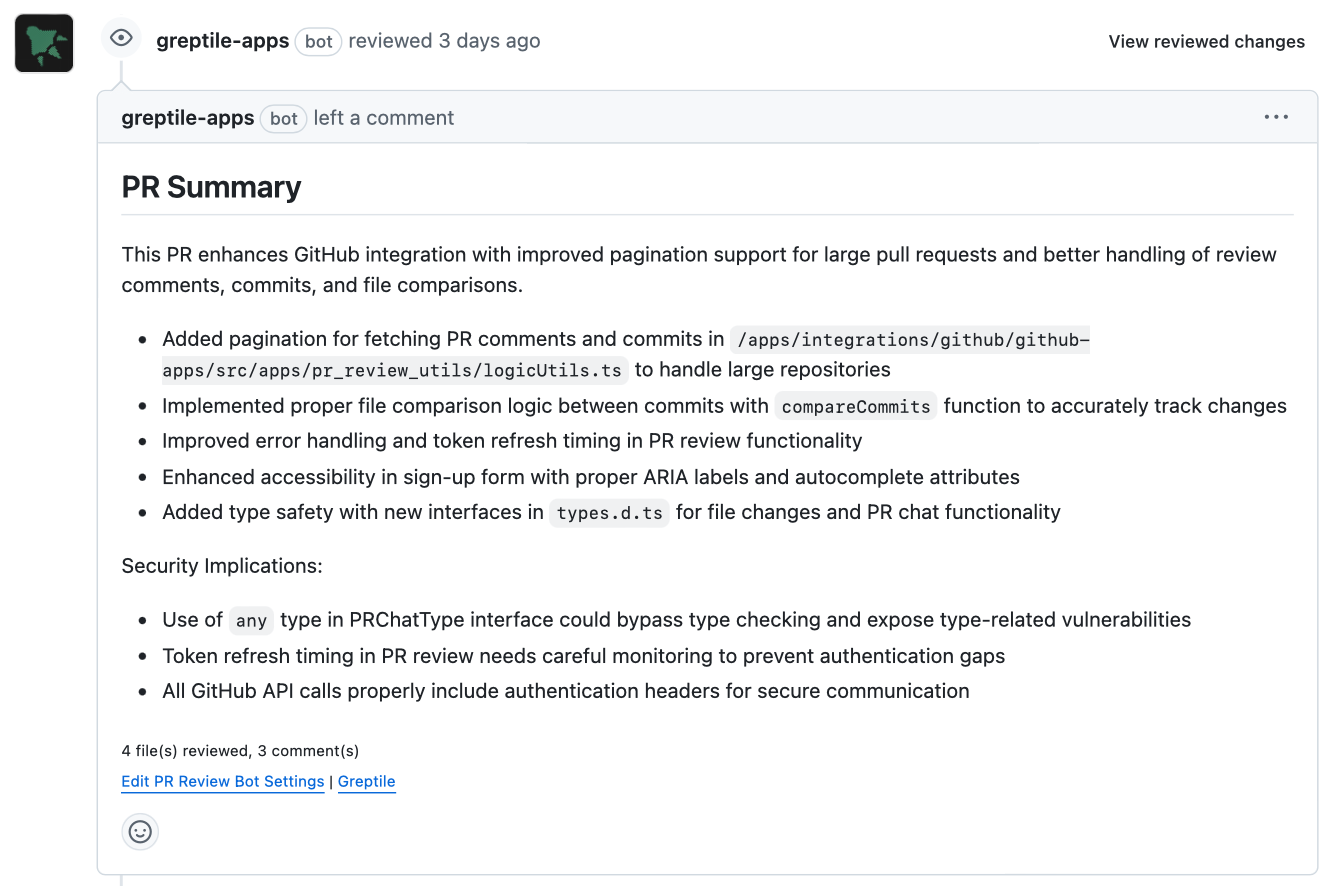Click the "left a comment" text
Screen dimensions: 1330x886
click(384, 118)
